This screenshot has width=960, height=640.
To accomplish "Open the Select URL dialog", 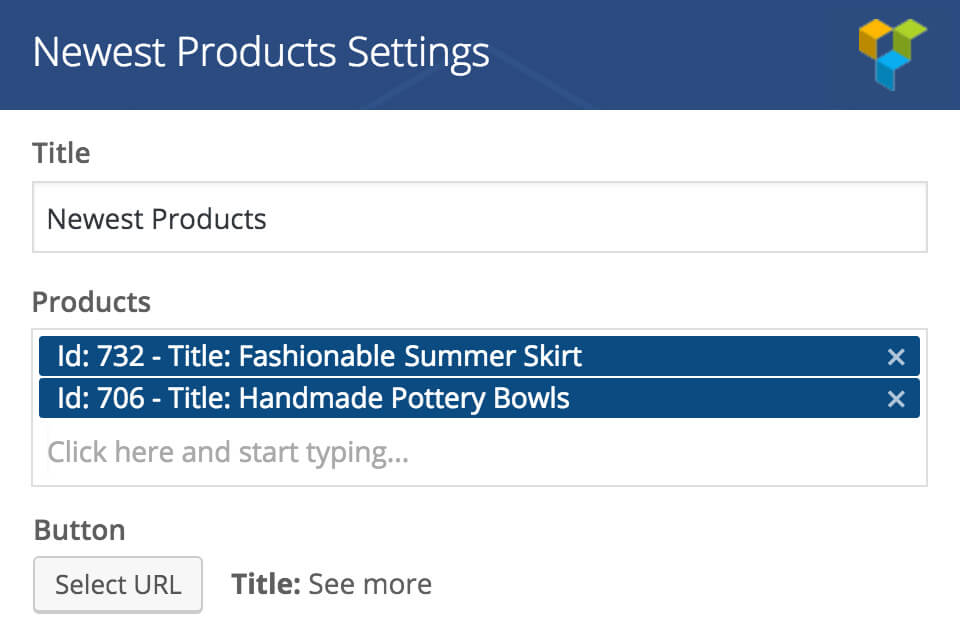I will pyautogui.click(x=118, y=584).
